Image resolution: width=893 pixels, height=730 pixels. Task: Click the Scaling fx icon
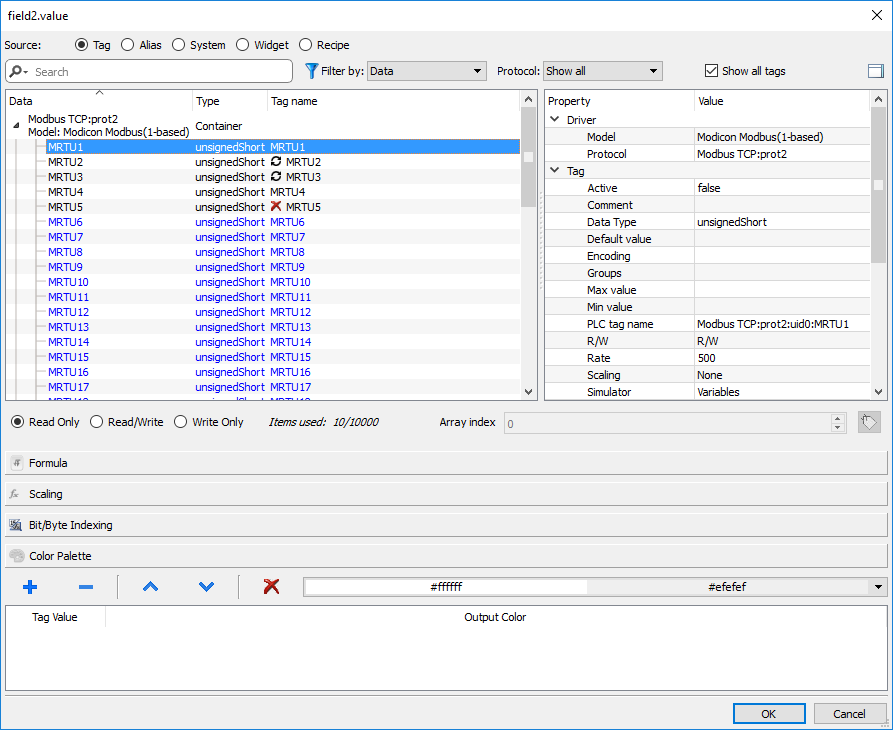[x=15, y=494]
